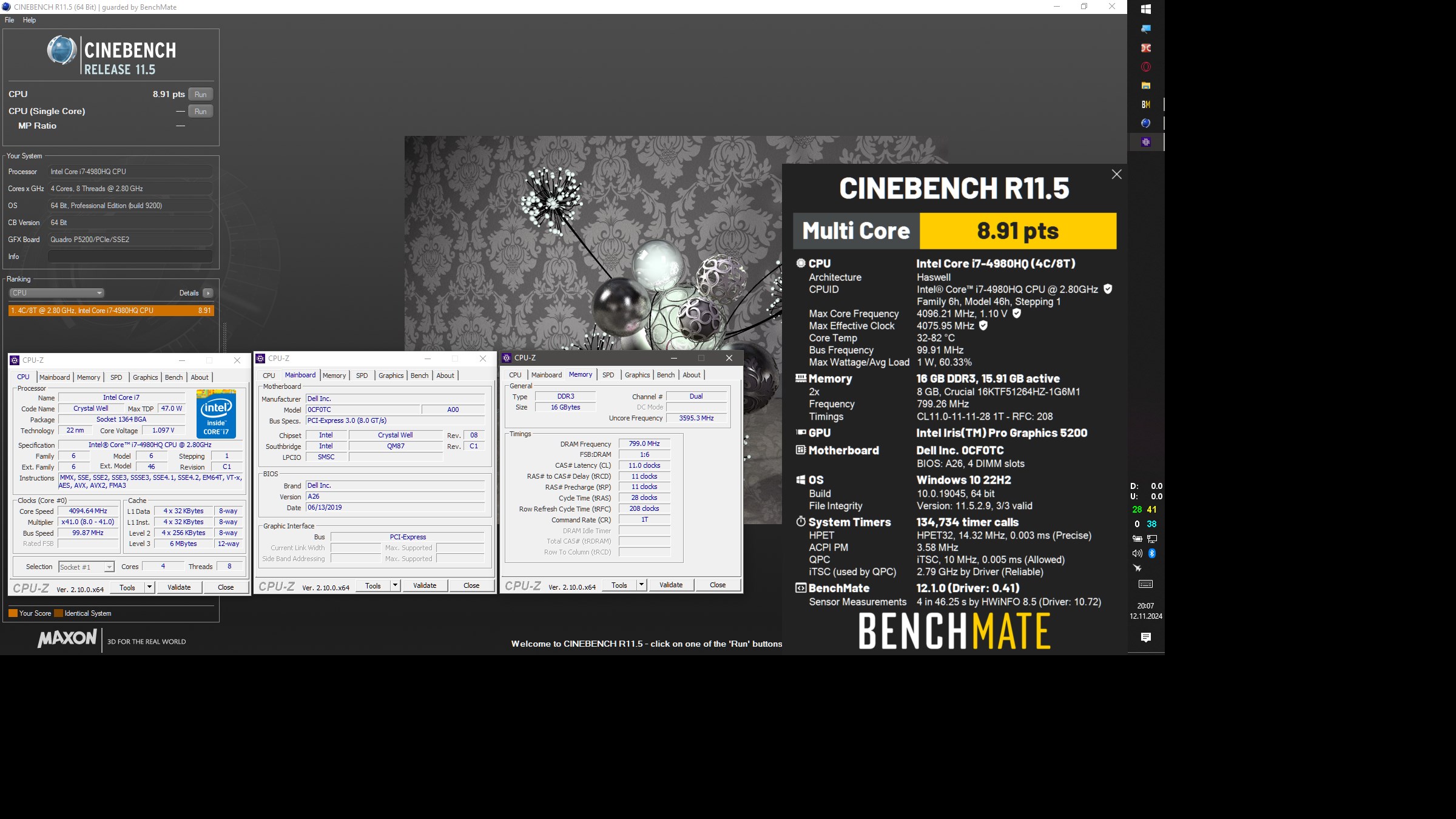
Task: Click the clock time and date in taskbar
Action: [1145, 611]
